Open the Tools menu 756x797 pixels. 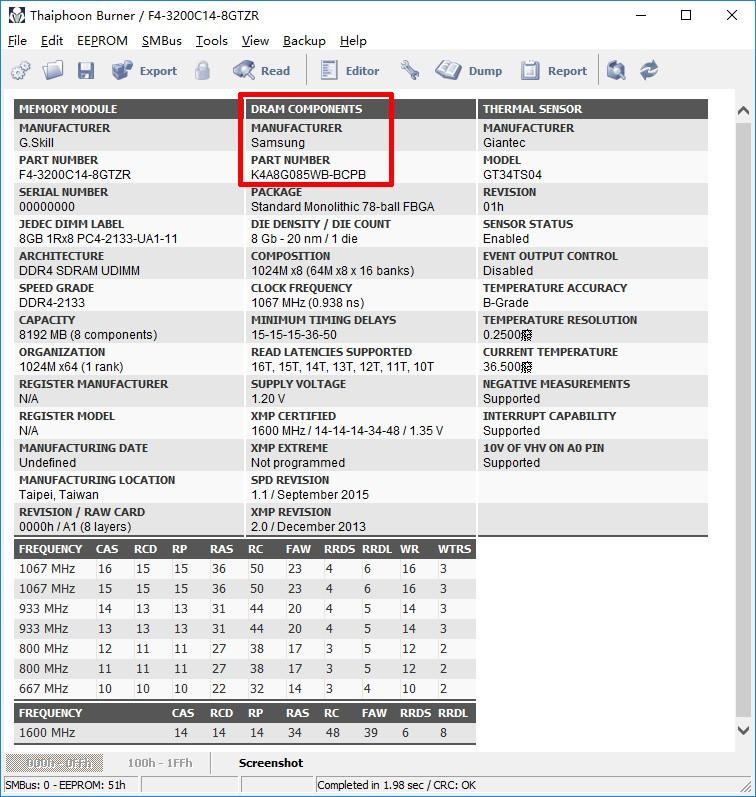click(x=211, y=41)
